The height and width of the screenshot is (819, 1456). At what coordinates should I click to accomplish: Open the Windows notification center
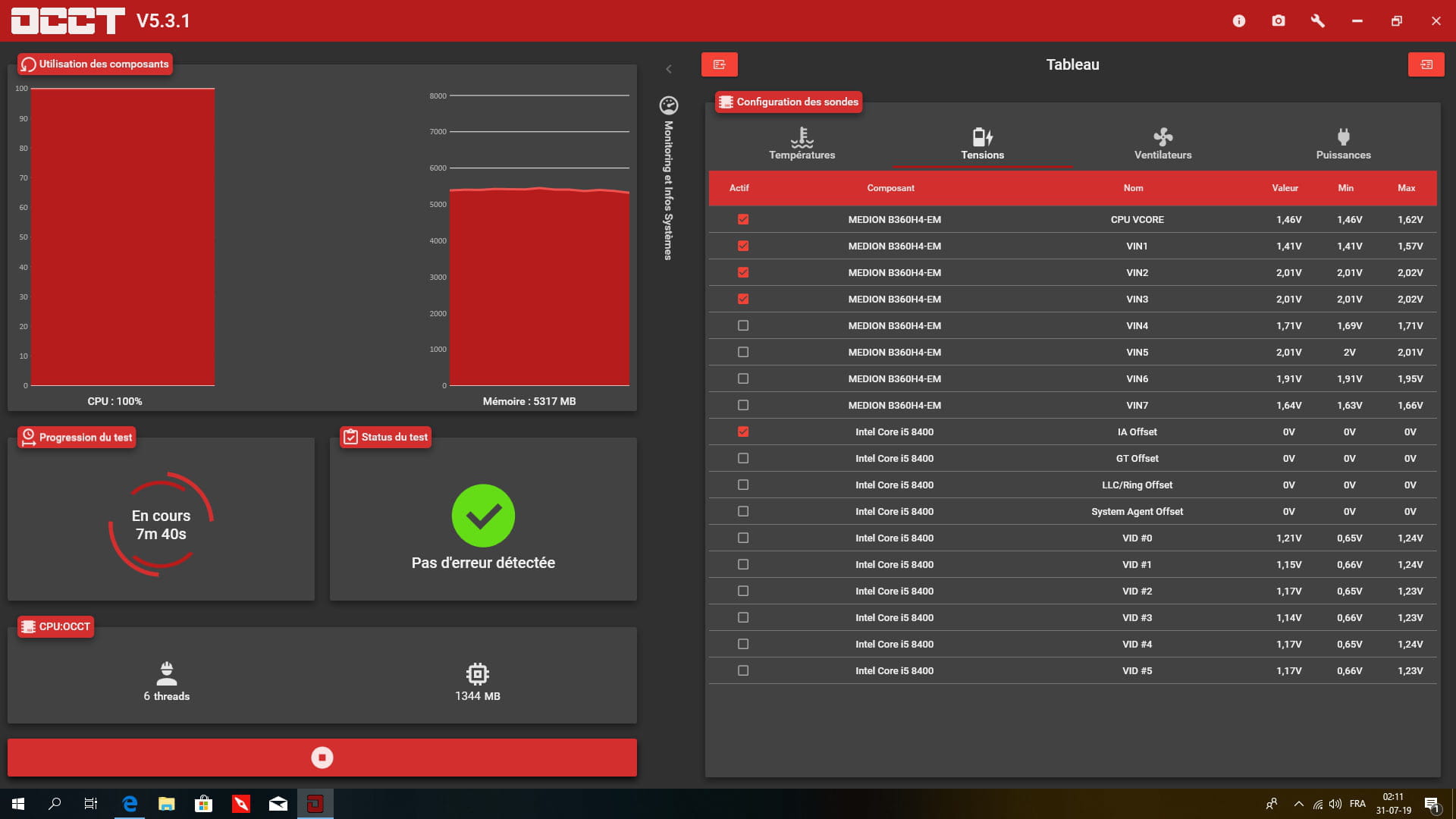1432,805
